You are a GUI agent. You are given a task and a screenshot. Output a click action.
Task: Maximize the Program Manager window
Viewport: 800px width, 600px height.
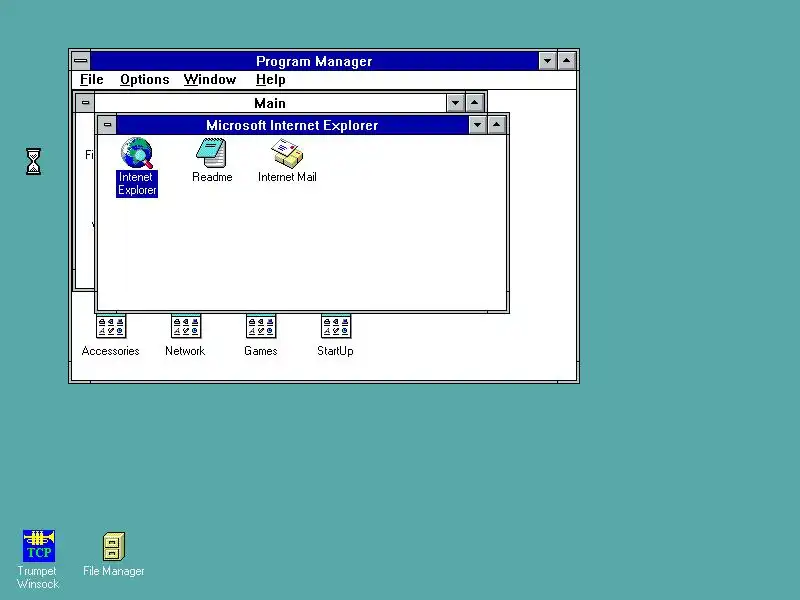click(567, 61)
